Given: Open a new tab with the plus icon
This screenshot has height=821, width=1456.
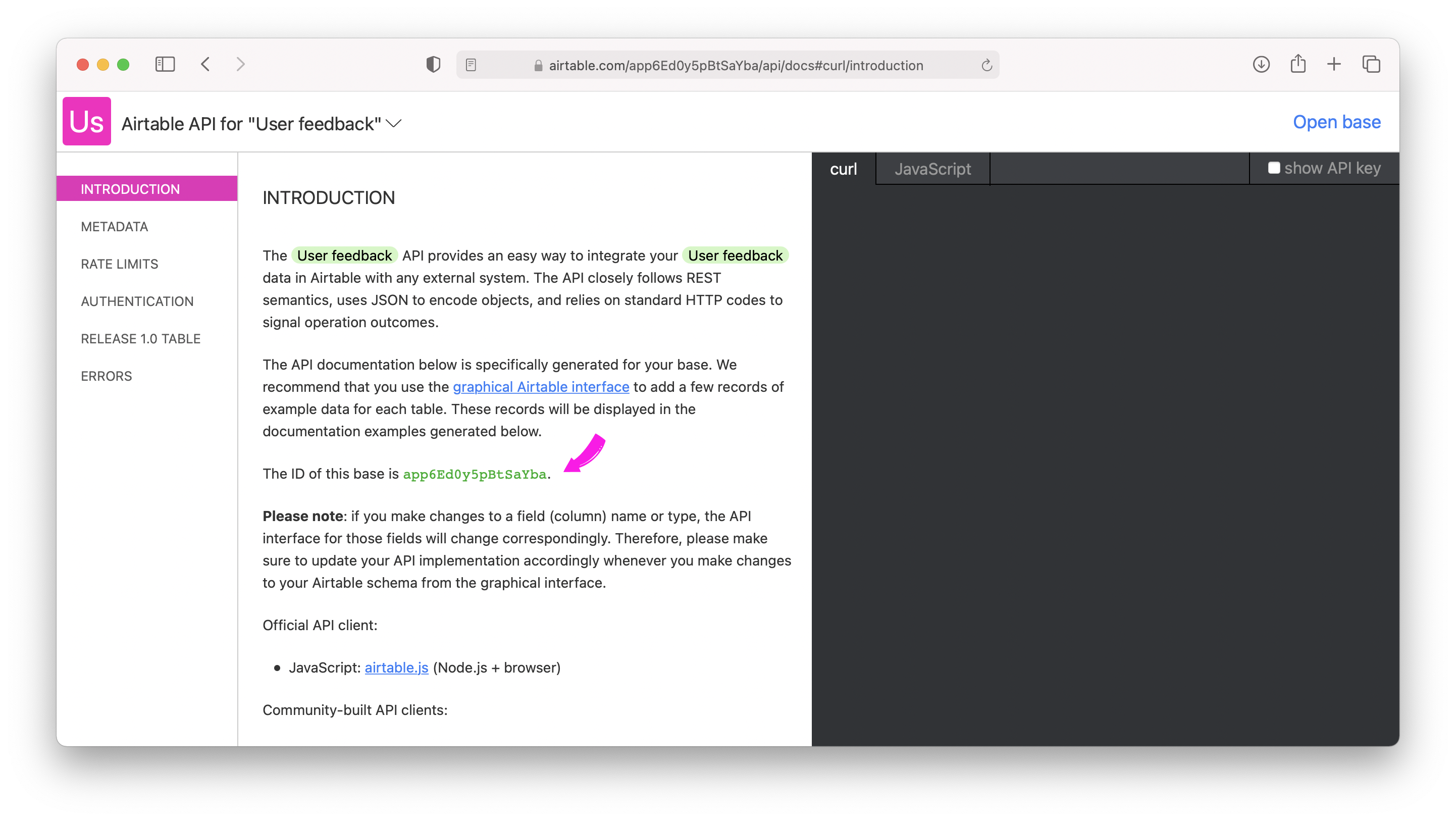Looking at the screenshot, I should click(1334, 65).
